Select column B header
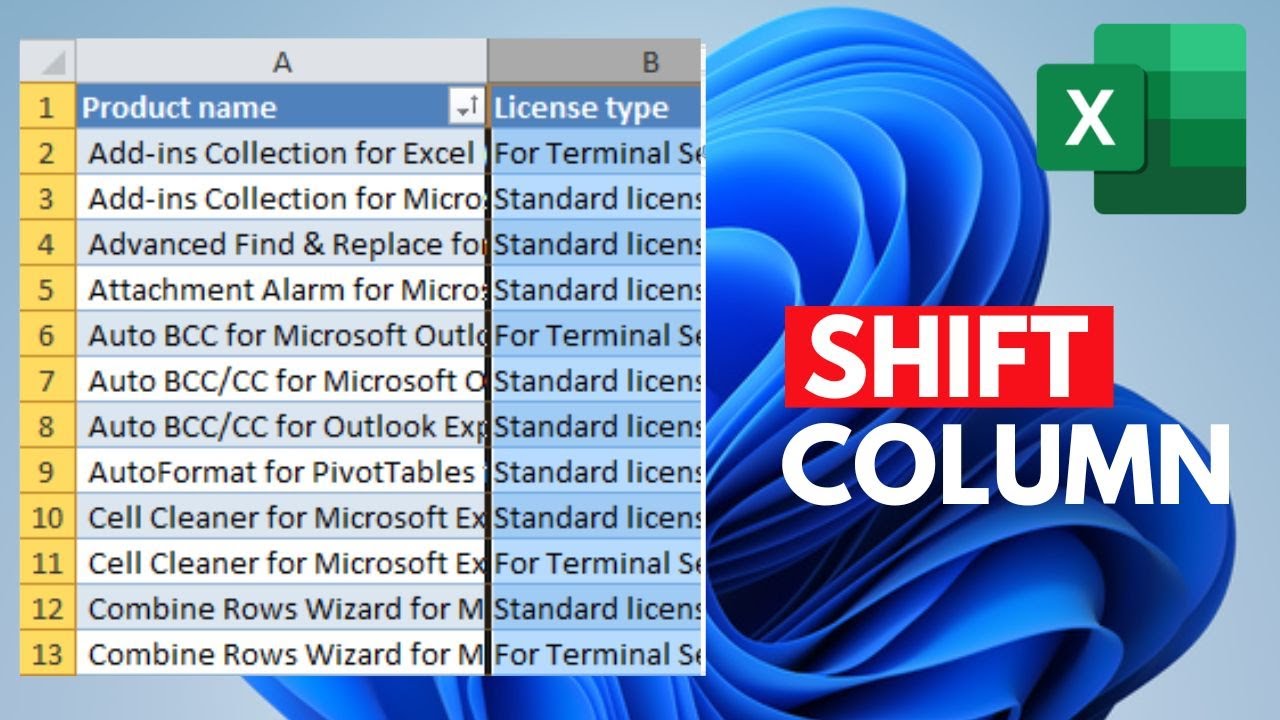The image size is (1280, 720). 597,62
